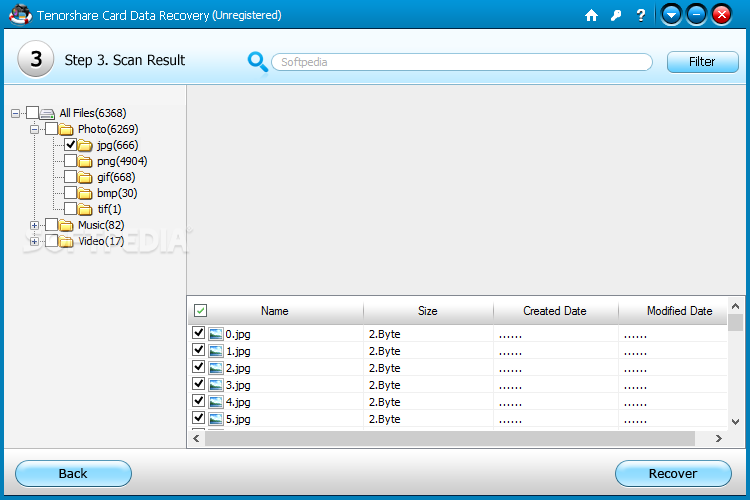The width and height of the screenshot is (750, 500).
Task: Click image icon of 2.jpg
Action: (x=216, y=368)
